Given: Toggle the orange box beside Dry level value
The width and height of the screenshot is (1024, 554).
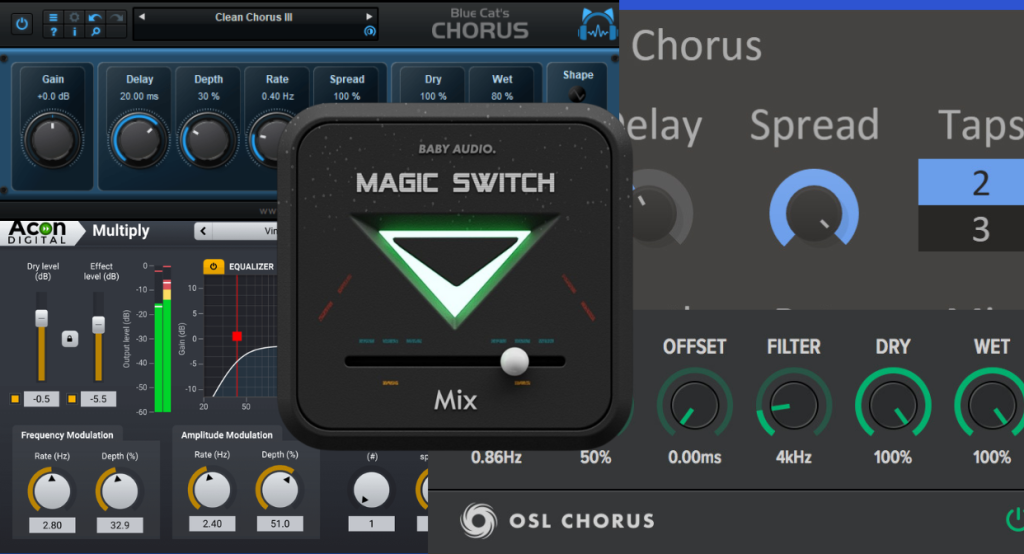Looking at the screenshot, I should pos(16,399).
